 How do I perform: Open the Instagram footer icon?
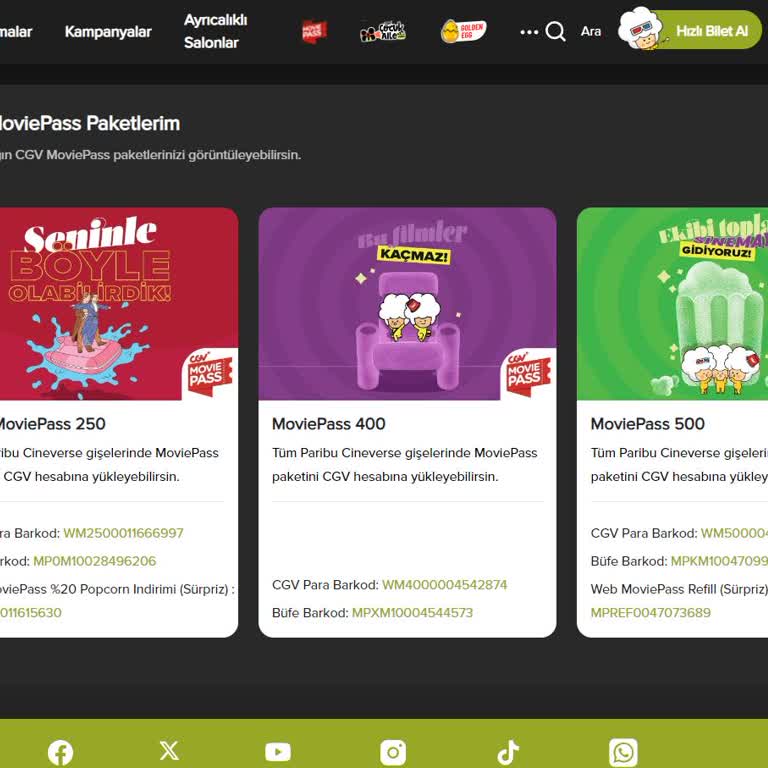point(393,752)
